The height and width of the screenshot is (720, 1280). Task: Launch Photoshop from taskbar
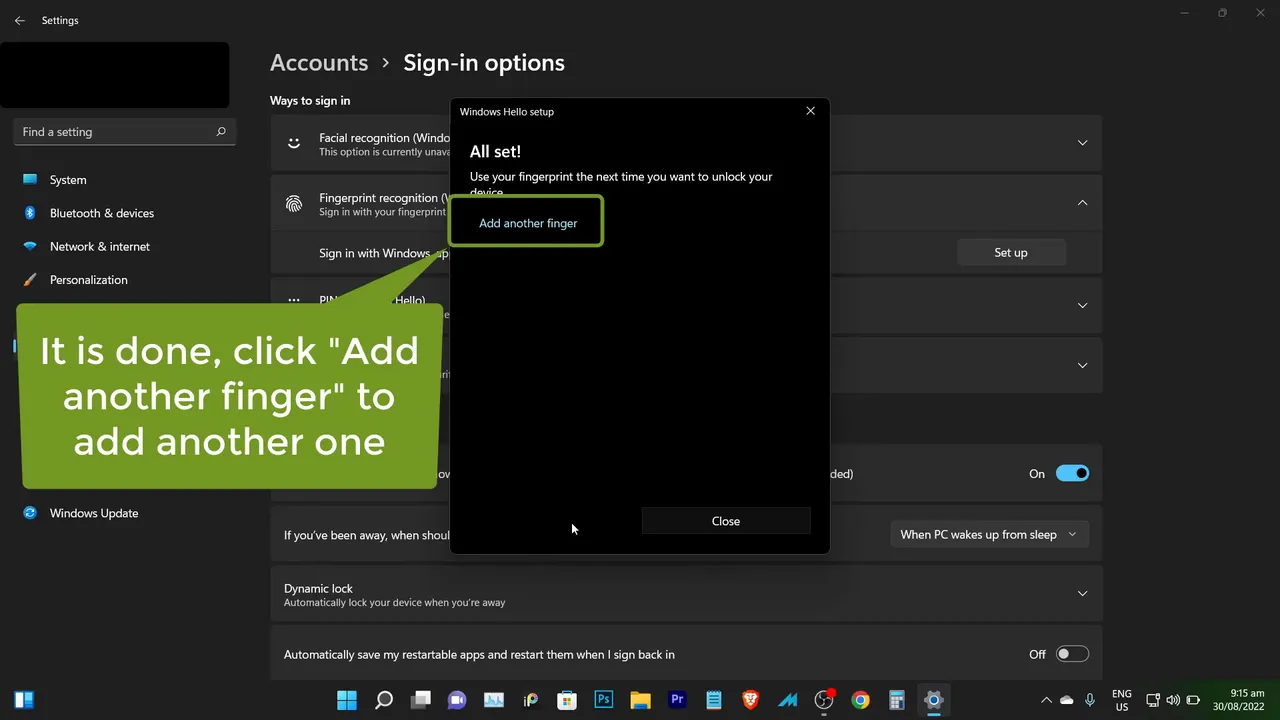[x=604, y=700]
